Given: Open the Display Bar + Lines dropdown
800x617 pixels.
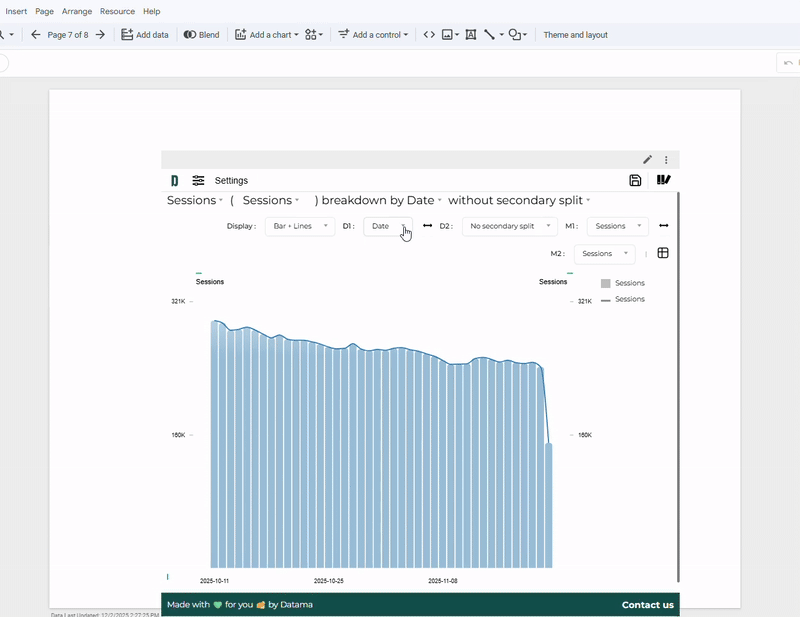Looking at the screenshot, I should [x=299, y=226].
